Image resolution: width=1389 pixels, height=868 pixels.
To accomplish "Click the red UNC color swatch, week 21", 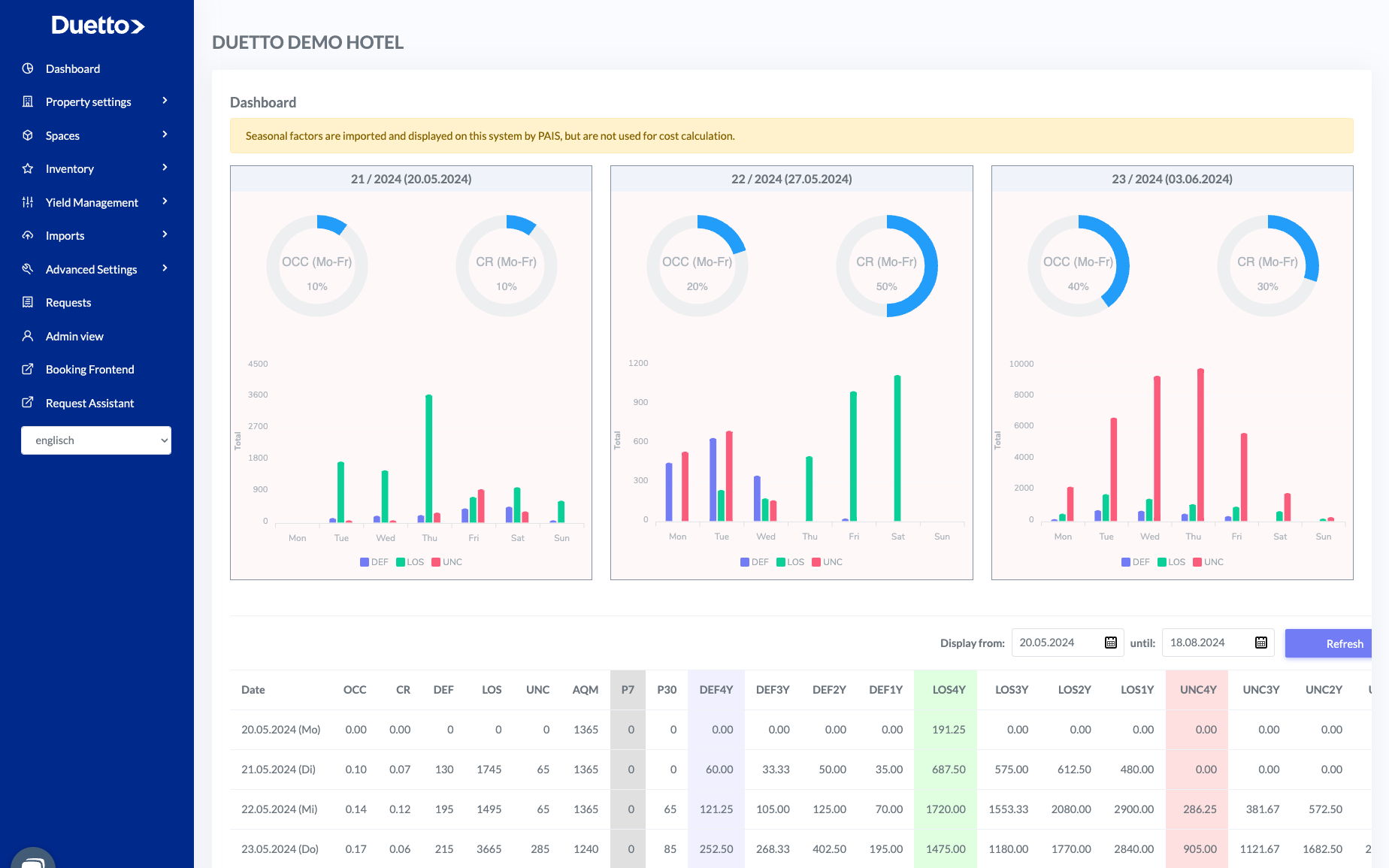I will (x=436, y=562).
